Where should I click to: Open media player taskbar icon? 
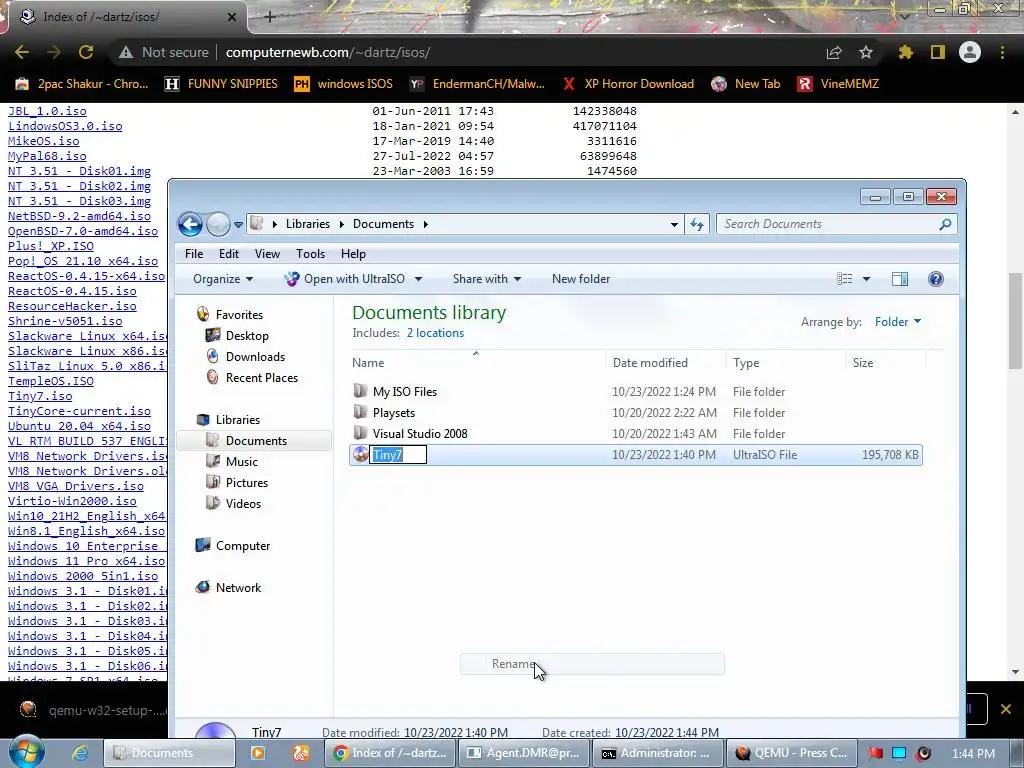(x=258, y=753)
